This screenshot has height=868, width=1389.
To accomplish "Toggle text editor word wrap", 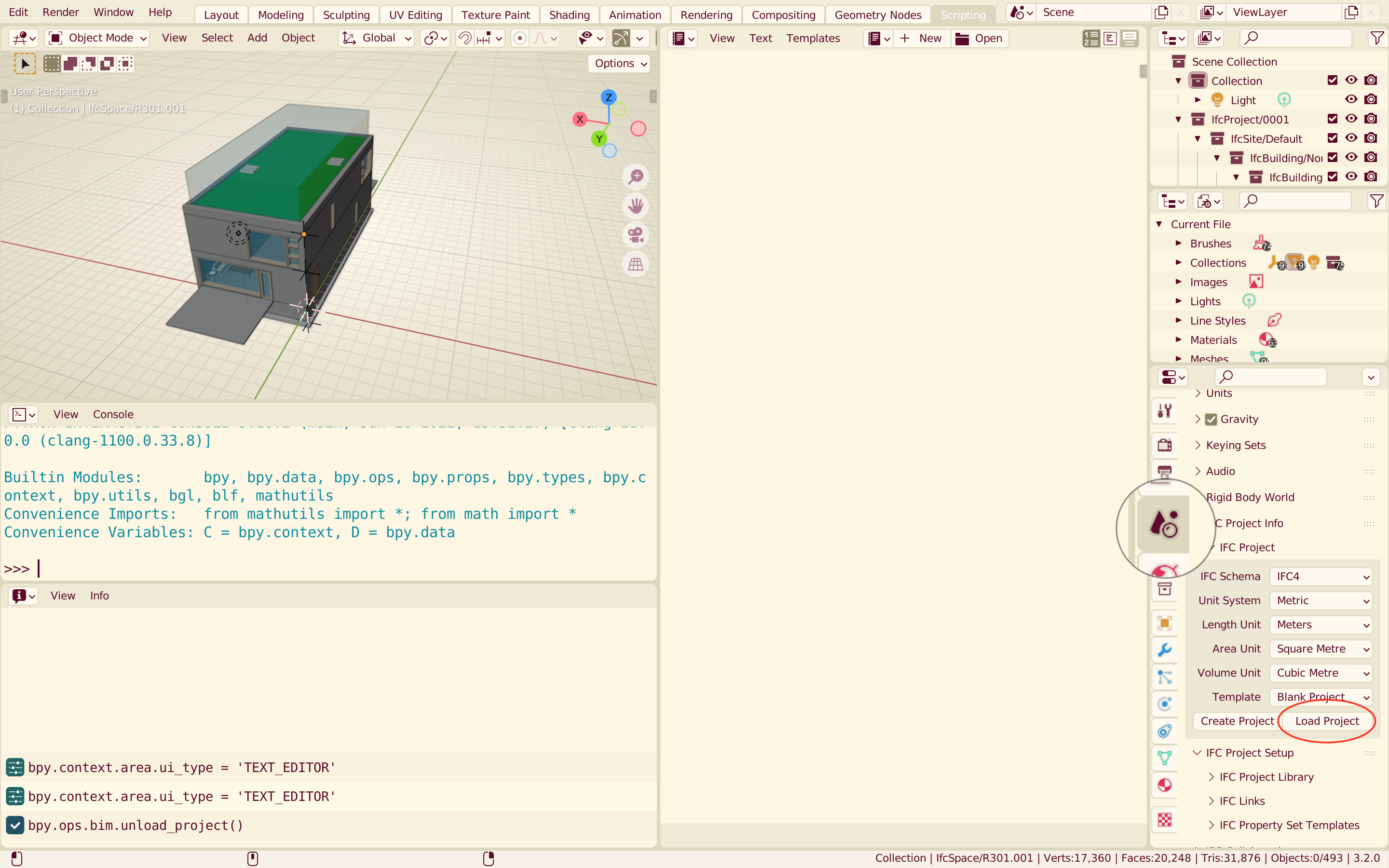I will [x=1110, y=39].
